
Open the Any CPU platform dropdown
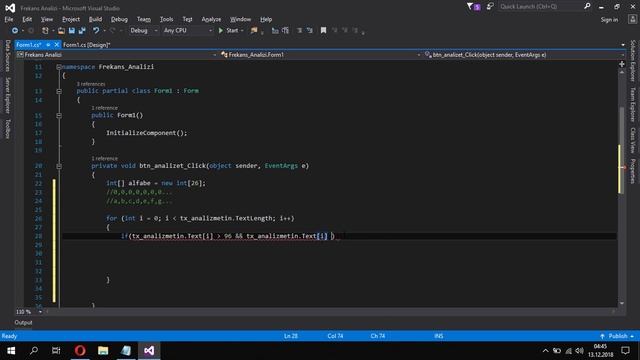(x=188, y=31)
